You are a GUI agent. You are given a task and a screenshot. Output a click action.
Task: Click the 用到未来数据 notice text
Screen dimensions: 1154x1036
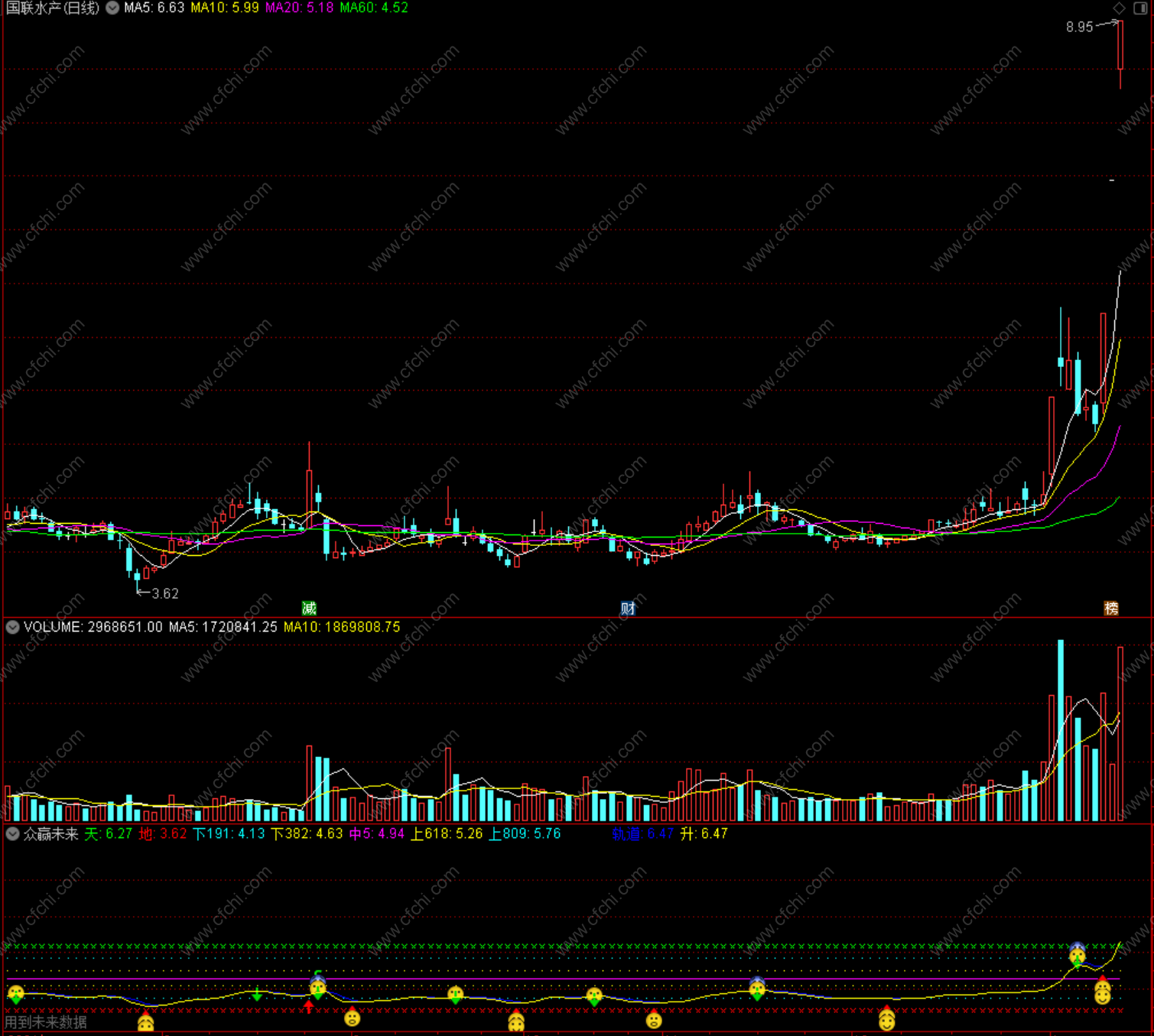[x=46, y=1022]
